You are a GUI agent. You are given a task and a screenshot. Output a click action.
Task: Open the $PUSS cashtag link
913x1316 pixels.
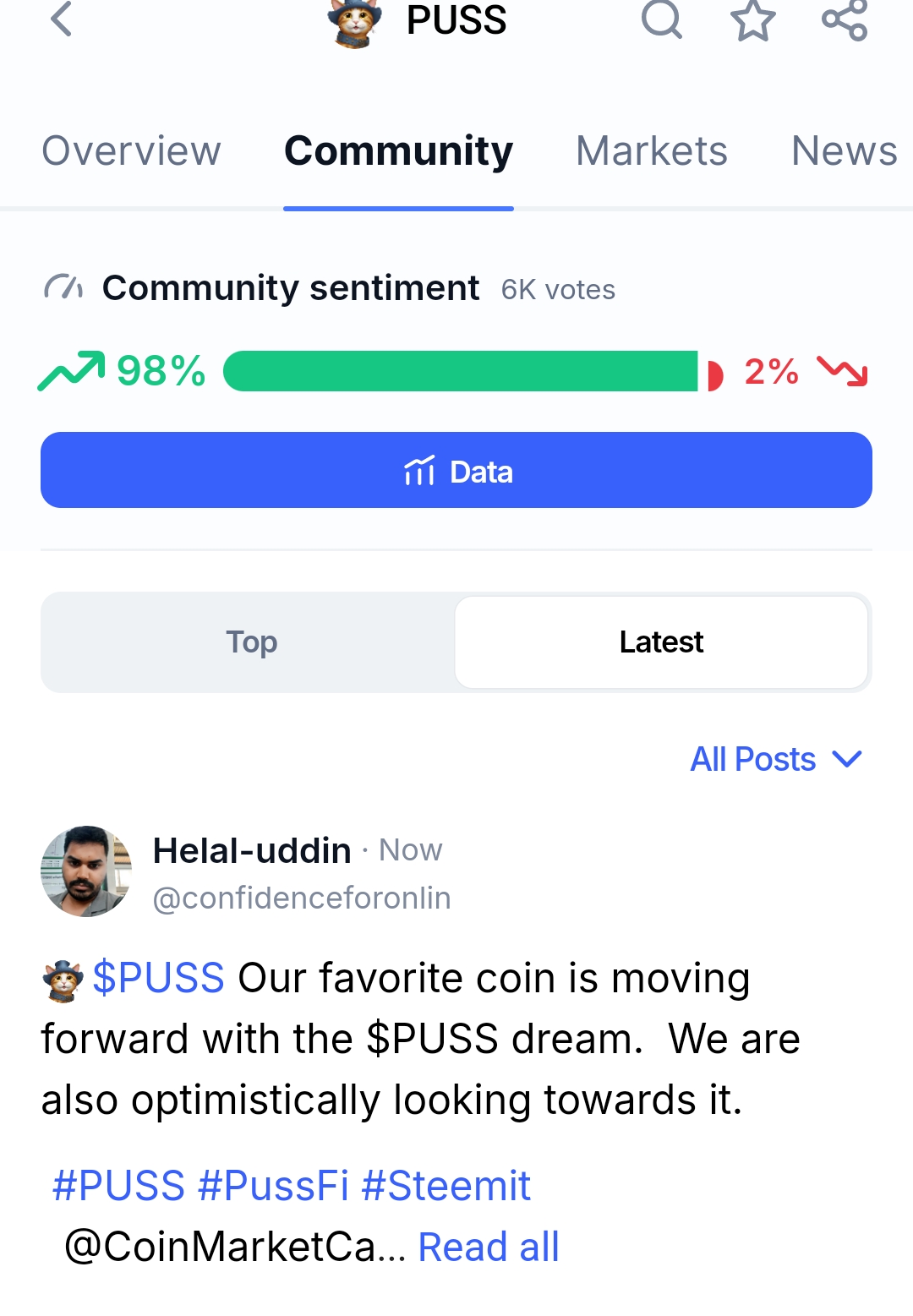click(158, 978)
